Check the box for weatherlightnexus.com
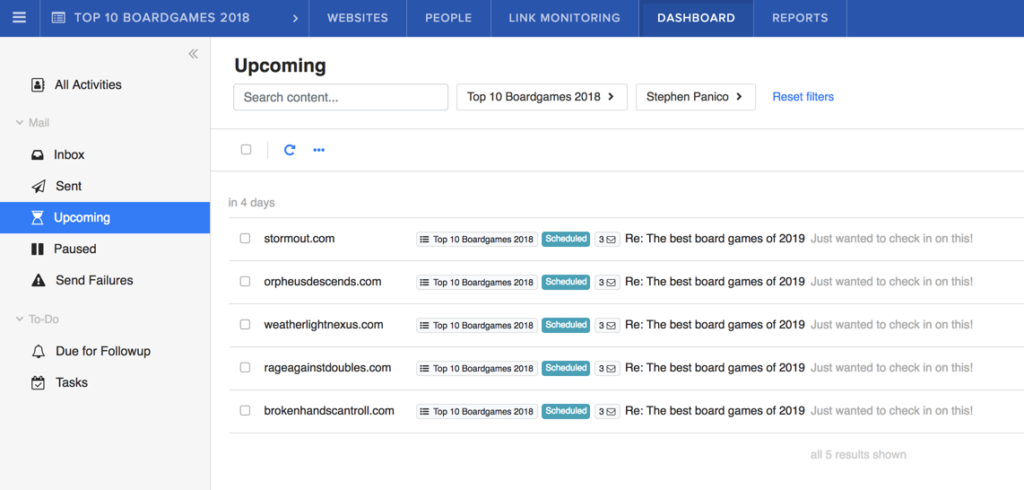Screen dimensions: 1024x490 [245, 325]
